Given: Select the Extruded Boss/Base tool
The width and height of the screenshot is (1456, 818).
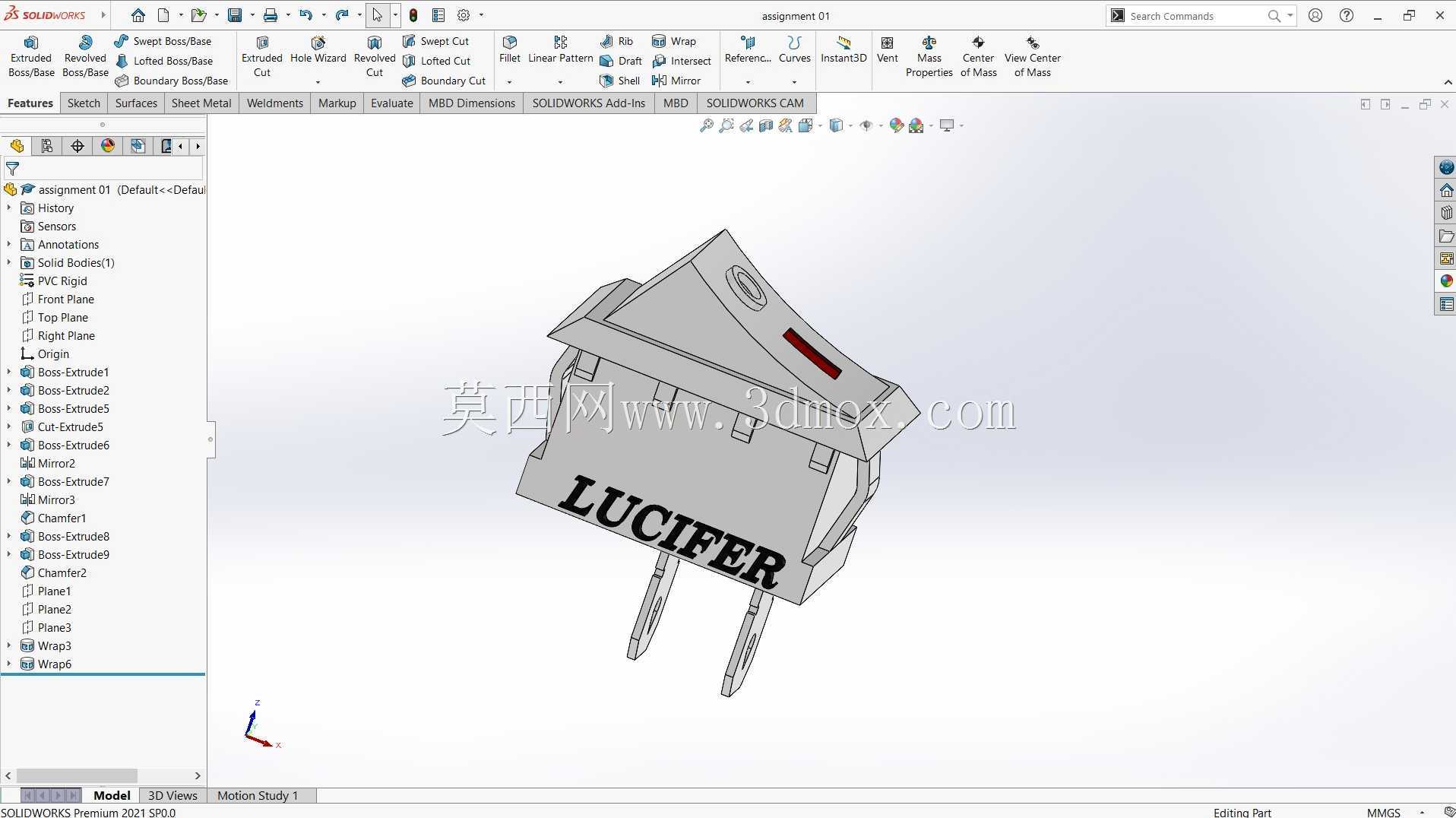Looking at the screenshot, I should [x=31, y=57].
